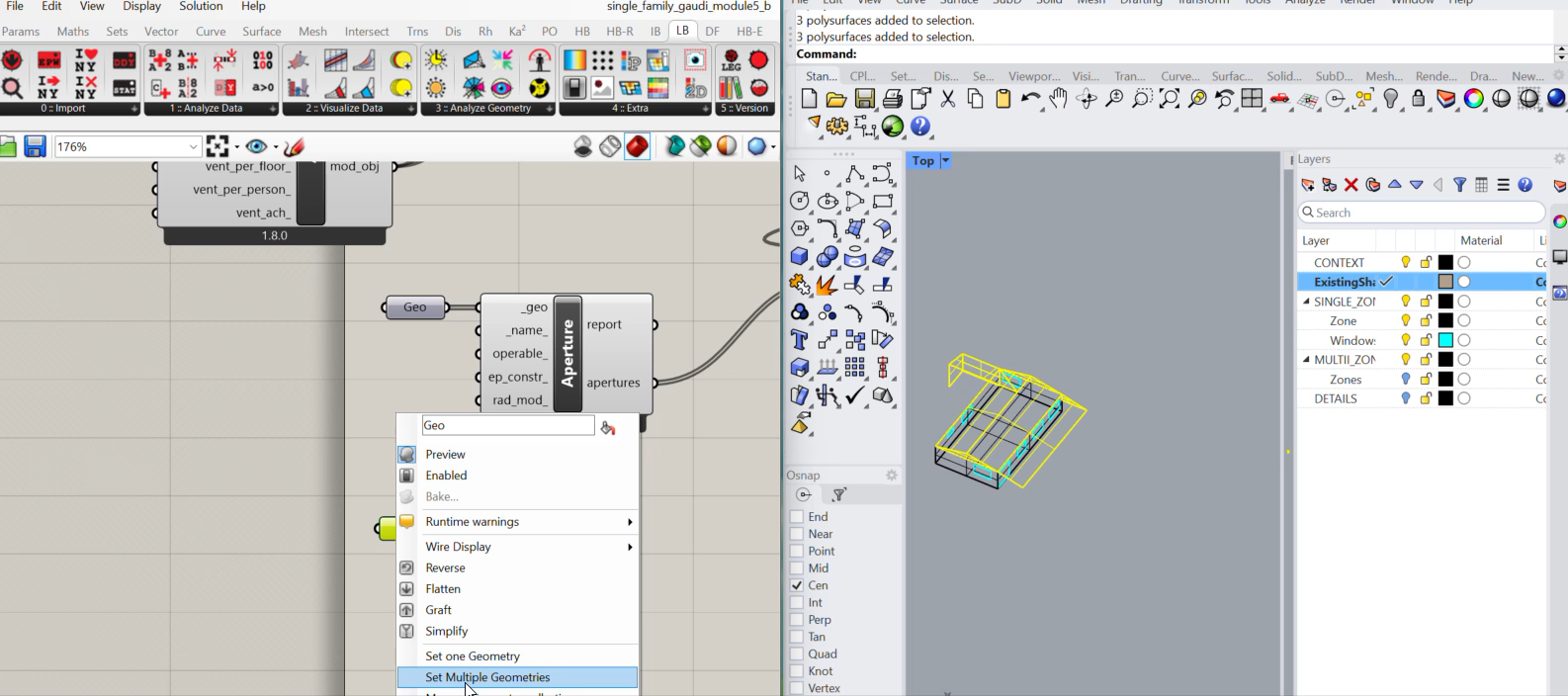The height and width of the screenshot is (696, 1568).
Task: Collapse the SINGLE_ZOI layer tree
Action: [x=1306, y=302]
